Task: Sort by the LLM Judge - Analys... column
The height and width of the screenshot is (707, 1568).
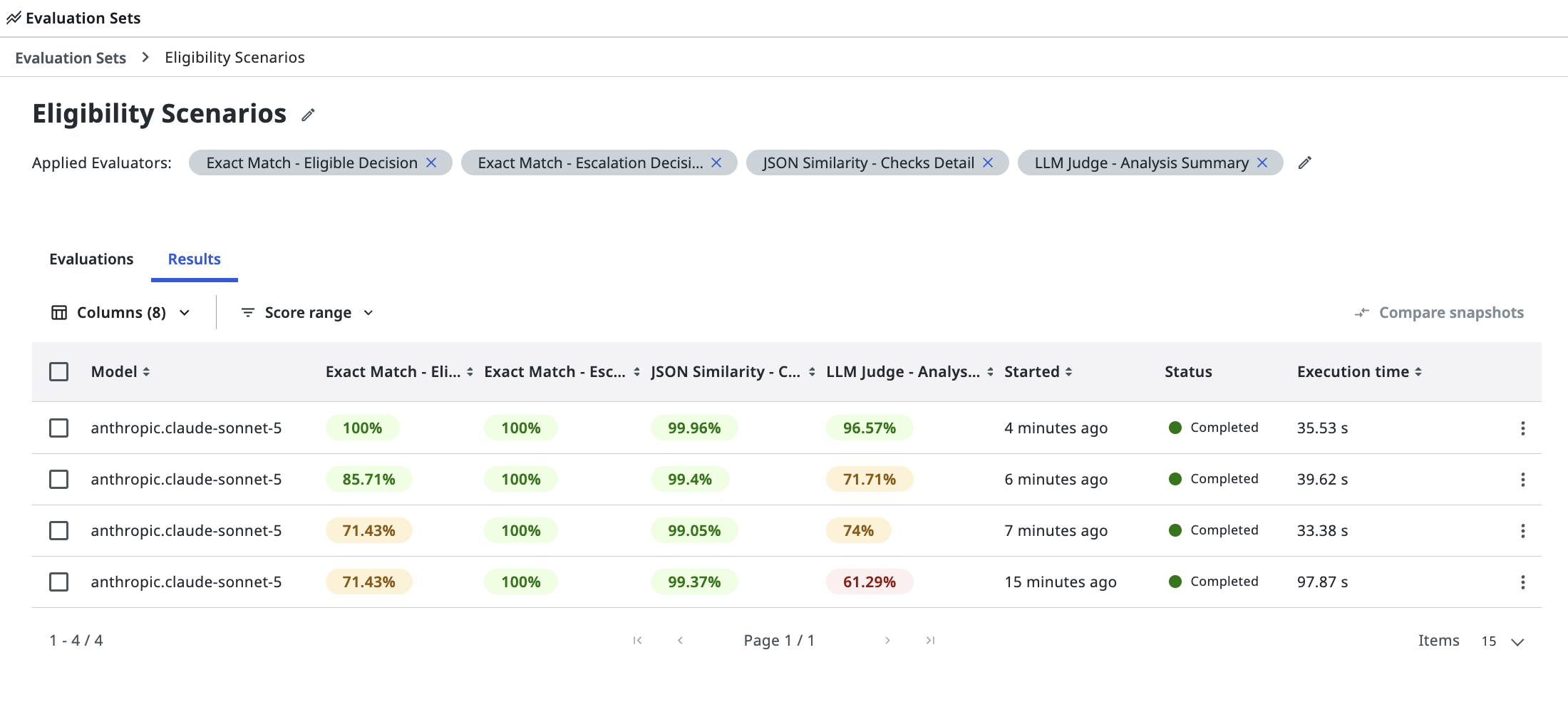Action: point(990,372)
